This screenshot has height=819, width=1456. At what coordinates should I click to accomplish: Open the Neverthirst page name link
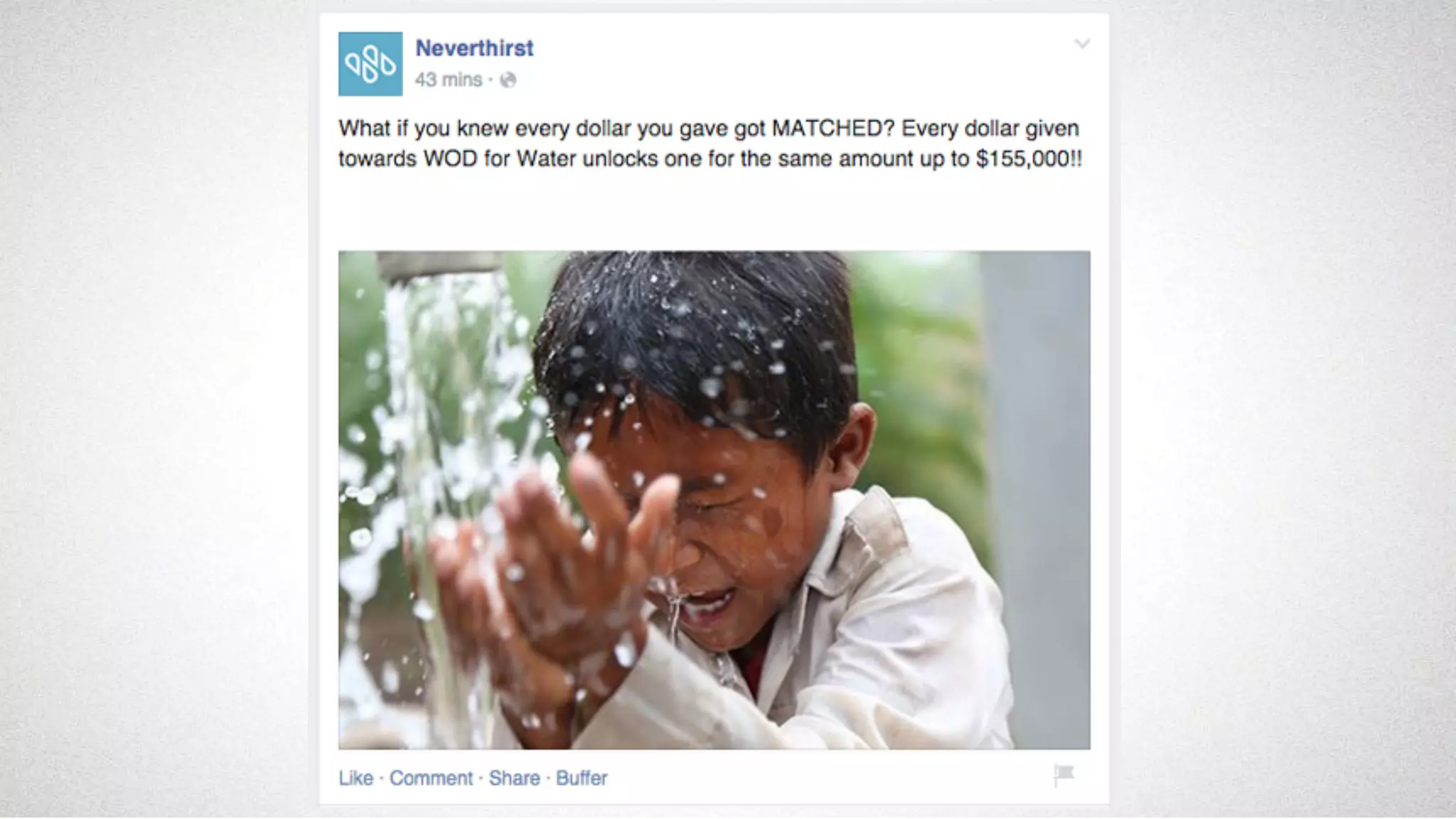point(474,48)
